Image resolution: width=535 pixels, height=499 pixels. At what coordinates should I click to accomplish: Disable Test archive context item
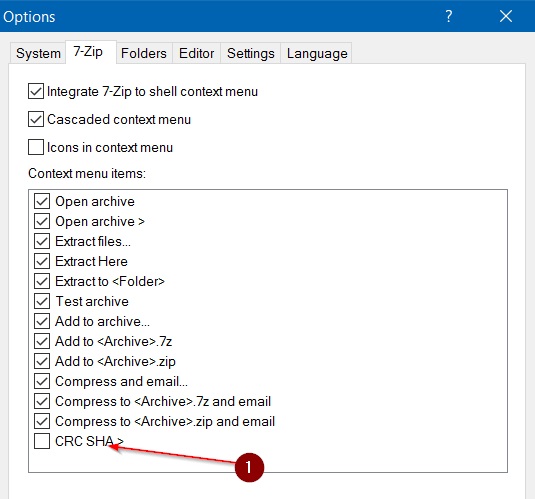click(x=42, y=301)
